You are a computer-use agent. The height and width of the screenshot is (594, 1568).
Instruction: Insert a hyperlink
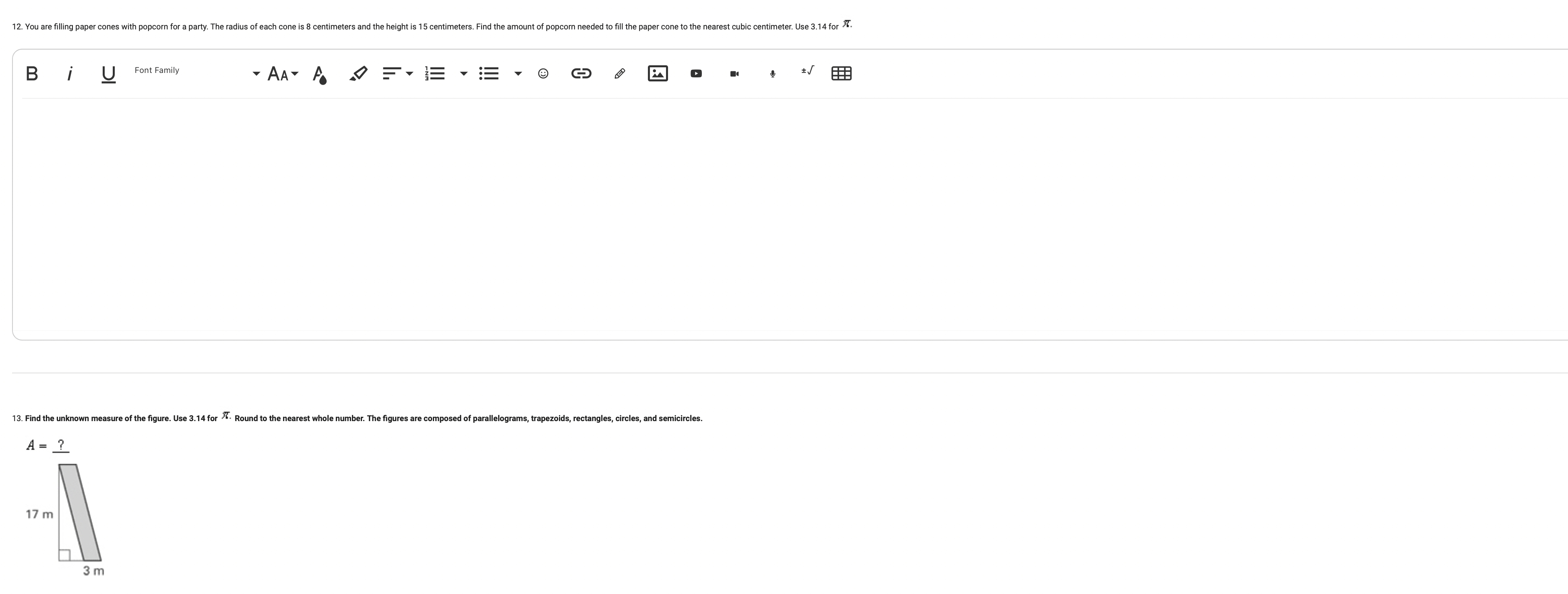point(581,74)
